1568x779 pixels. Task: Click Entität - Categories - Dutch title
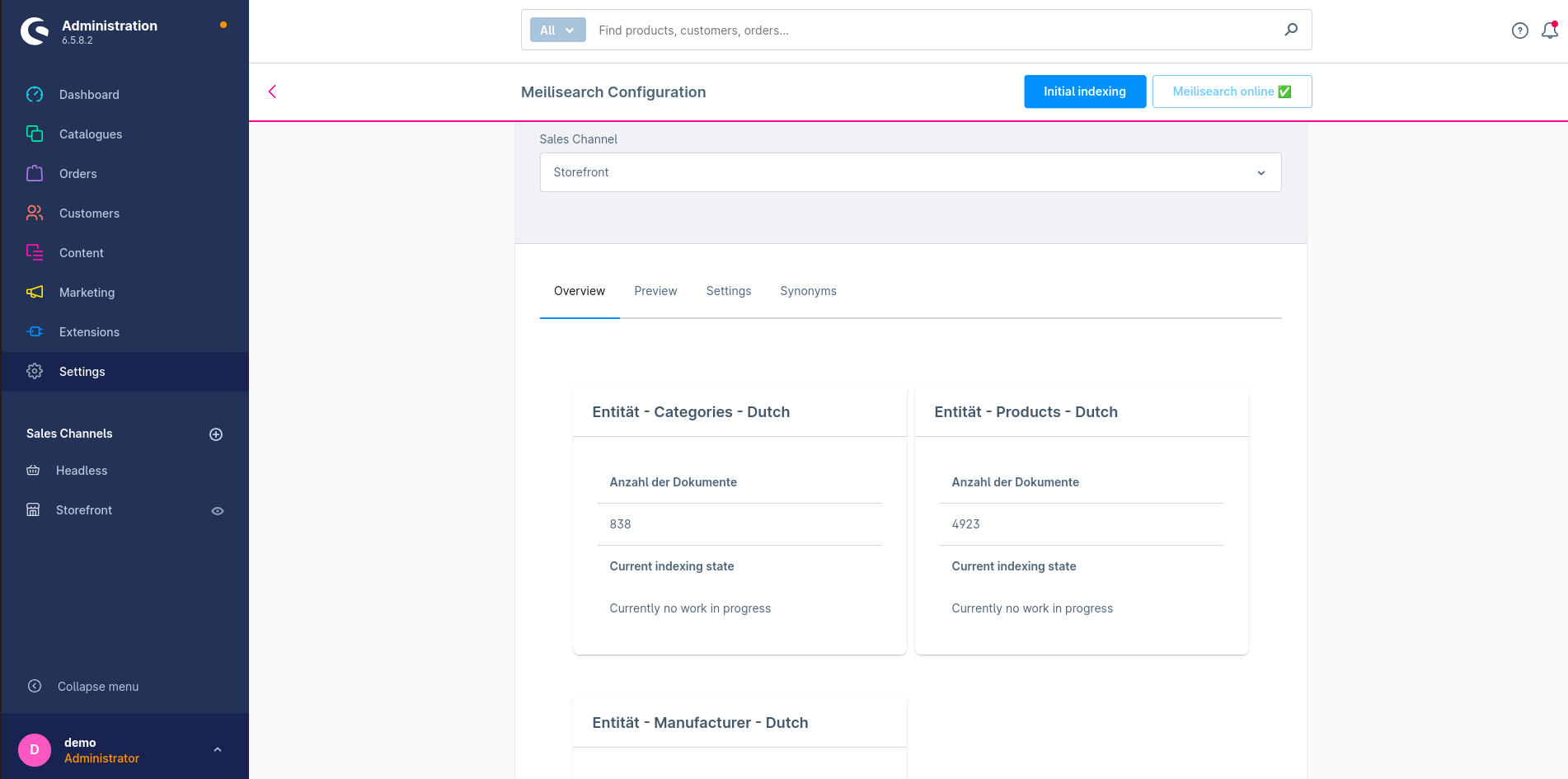pos(691,412)
